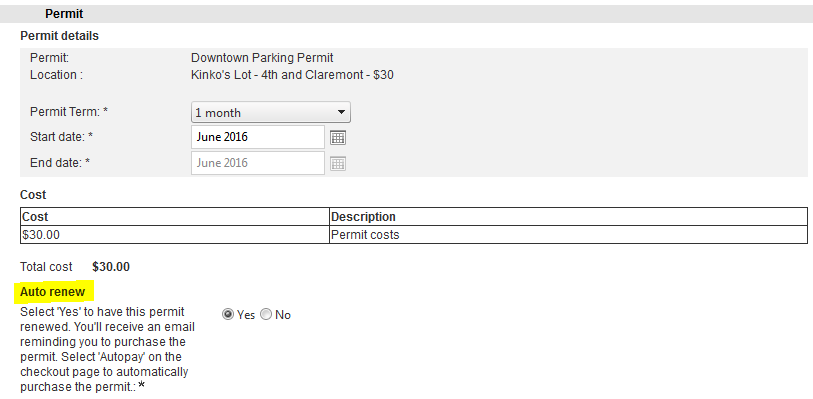This screenshot has width=813, height=399.
Task: Select the Yes radio button for Auto renew
Action: (228, 315)
